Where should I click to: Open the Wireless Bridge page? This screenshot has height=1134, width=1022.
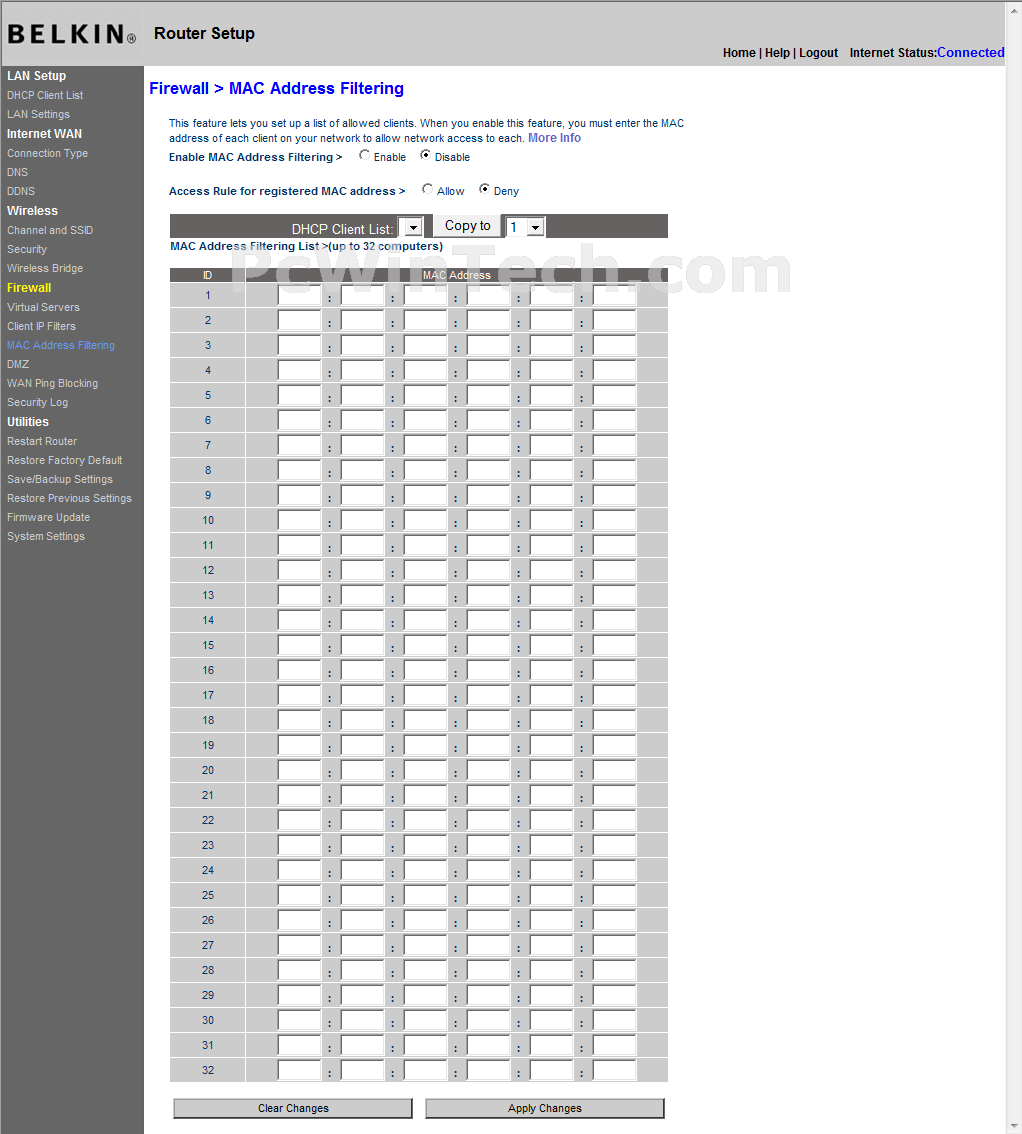pos(45,268)
